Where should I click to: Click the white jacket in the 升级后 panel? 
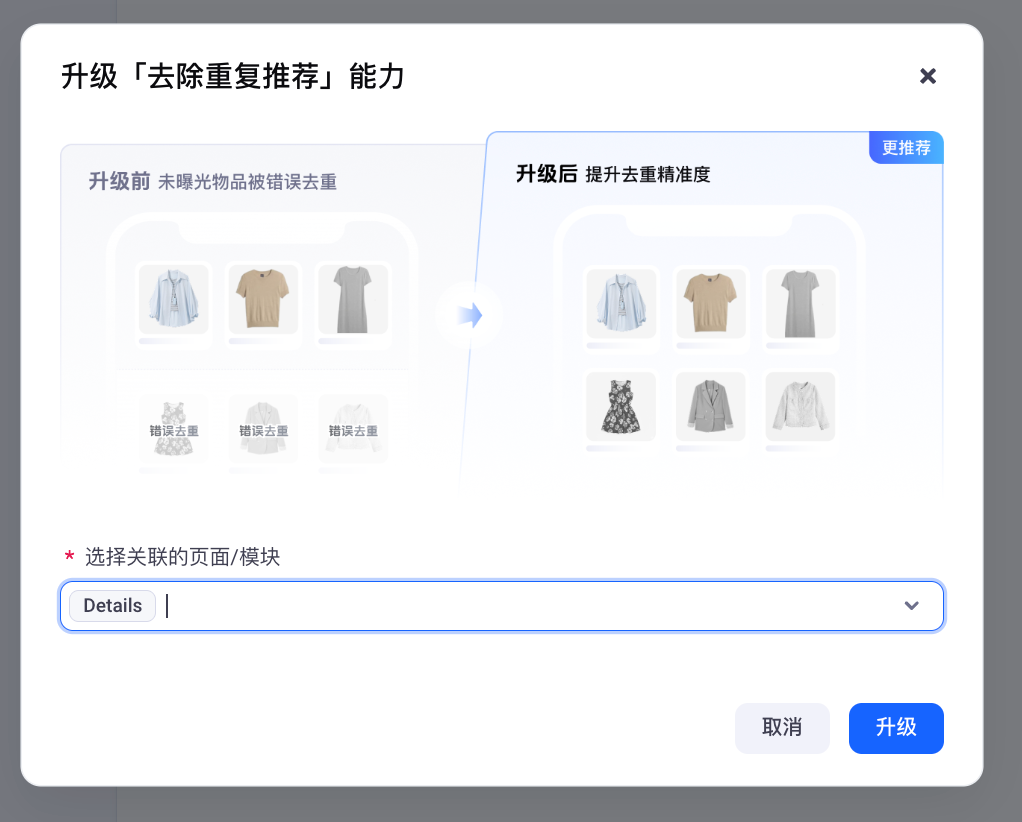point(800,406)
